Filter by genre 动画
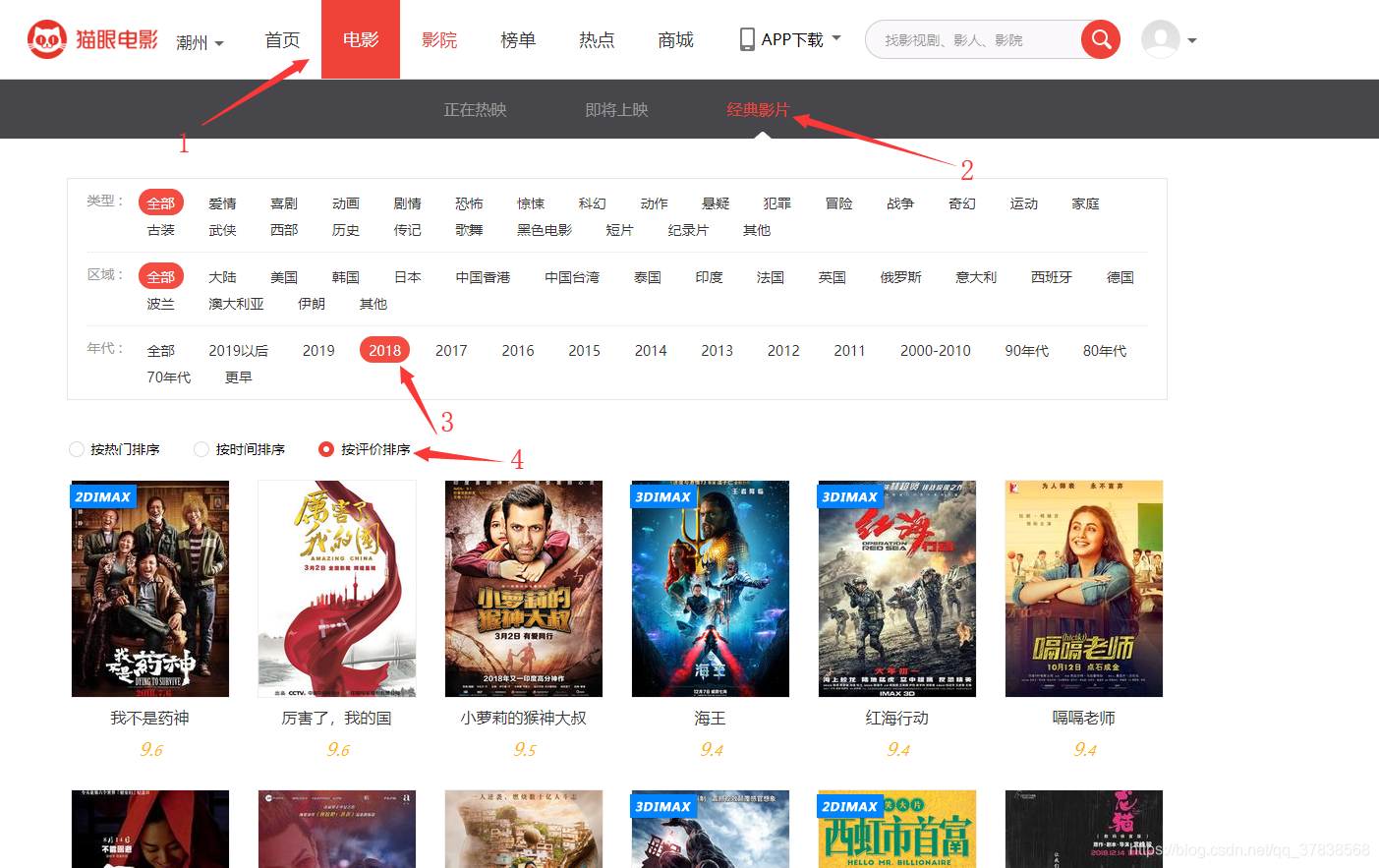1379x868 pixels. 346,203
